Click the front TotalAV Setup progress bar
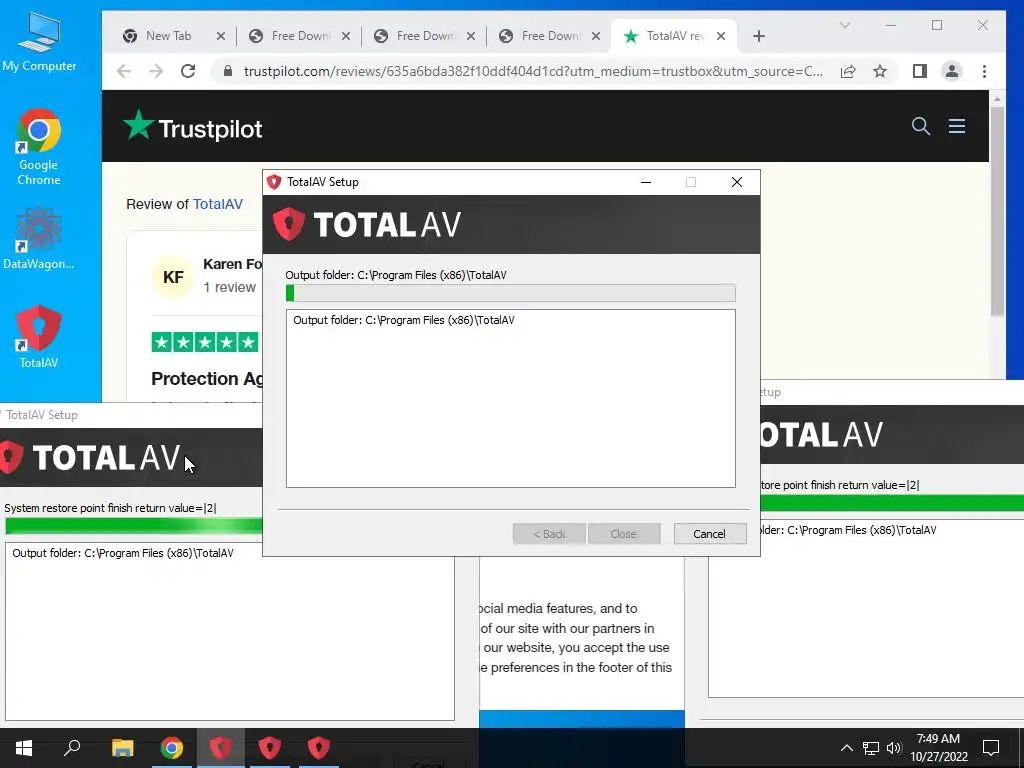 point(511,293)
